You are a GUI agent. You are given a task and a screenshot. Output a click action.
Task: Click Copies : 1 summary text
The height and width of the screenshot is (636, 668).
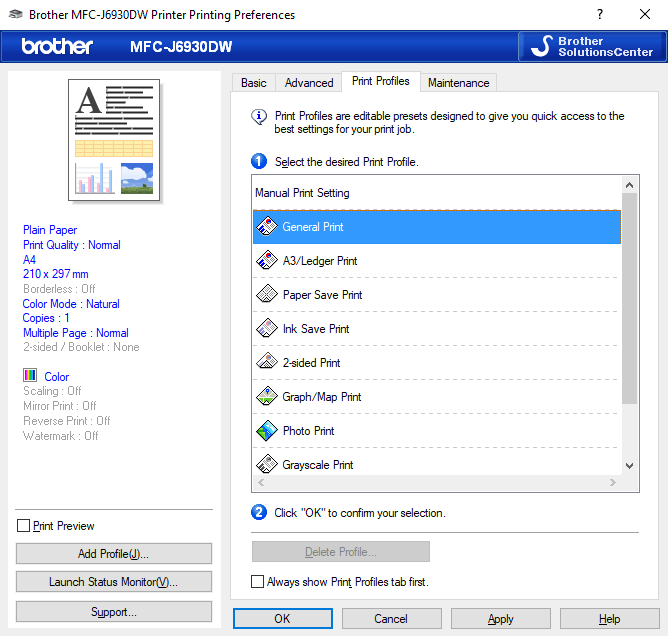point(46,318)
